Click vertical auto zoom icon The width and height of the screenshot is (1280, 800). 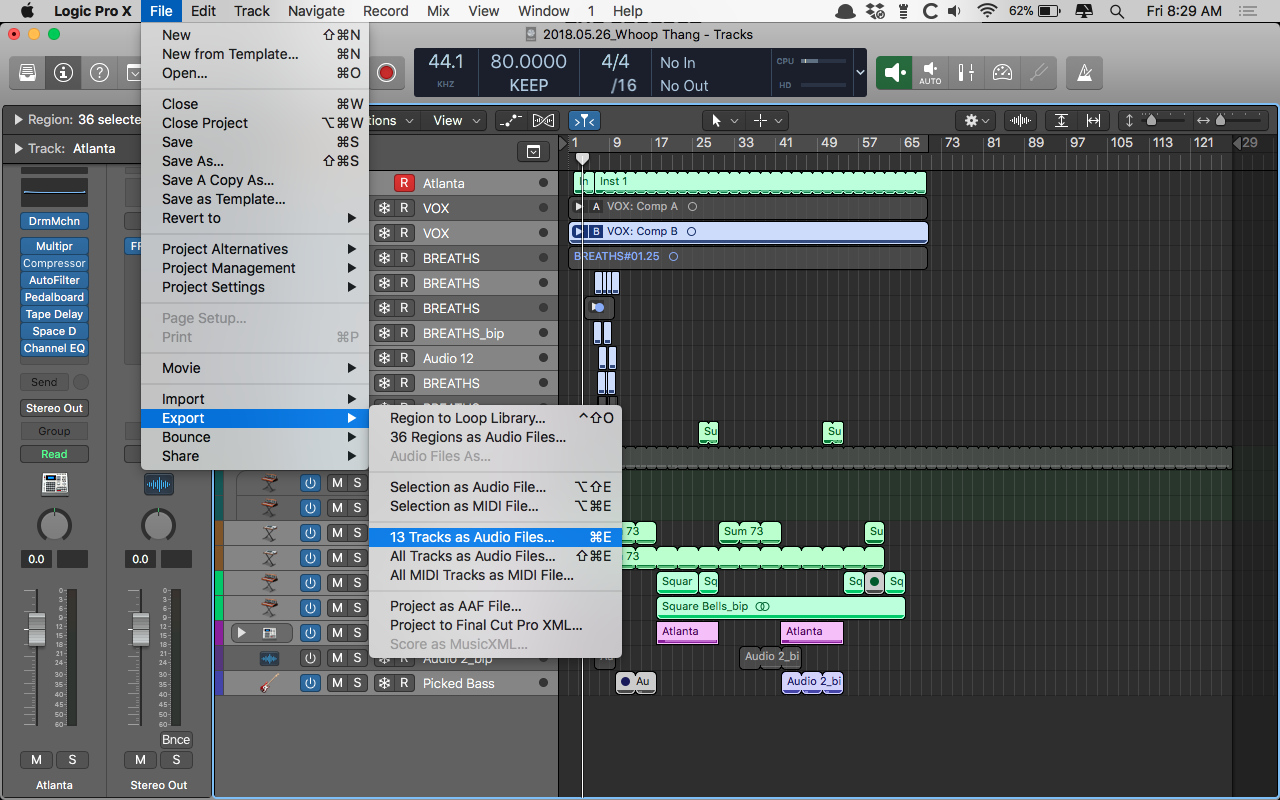[x=1061, y=120]
